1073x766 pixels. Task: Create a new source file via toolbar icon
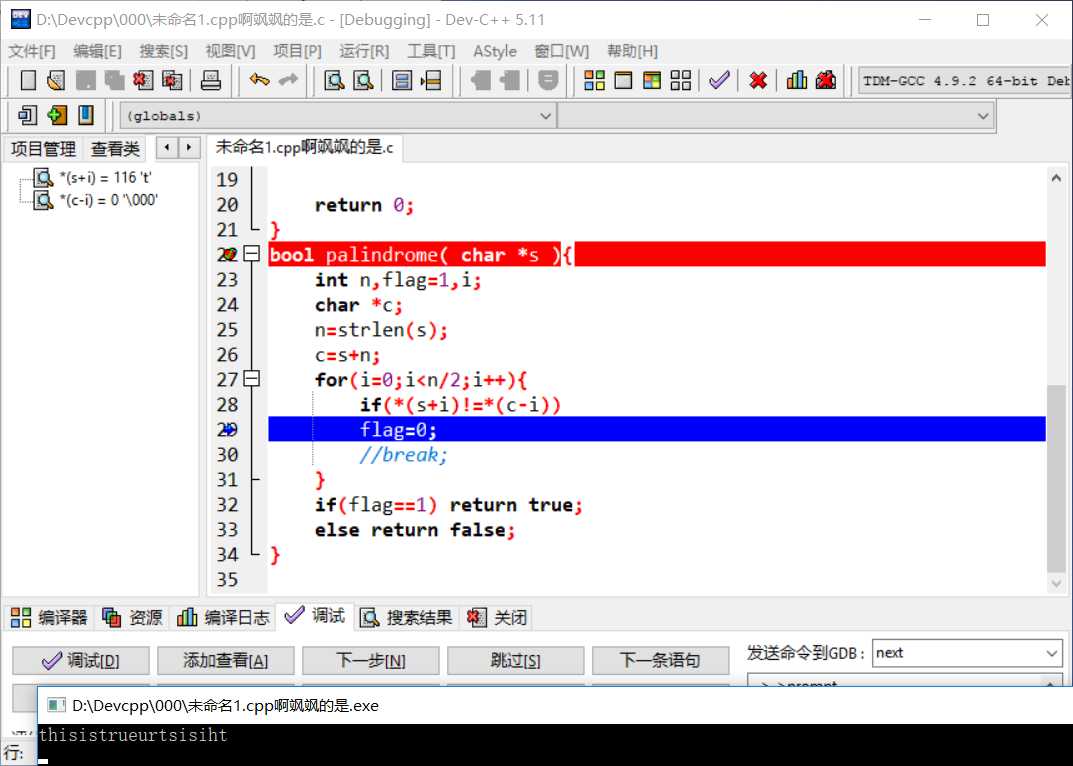coord(28,81)
